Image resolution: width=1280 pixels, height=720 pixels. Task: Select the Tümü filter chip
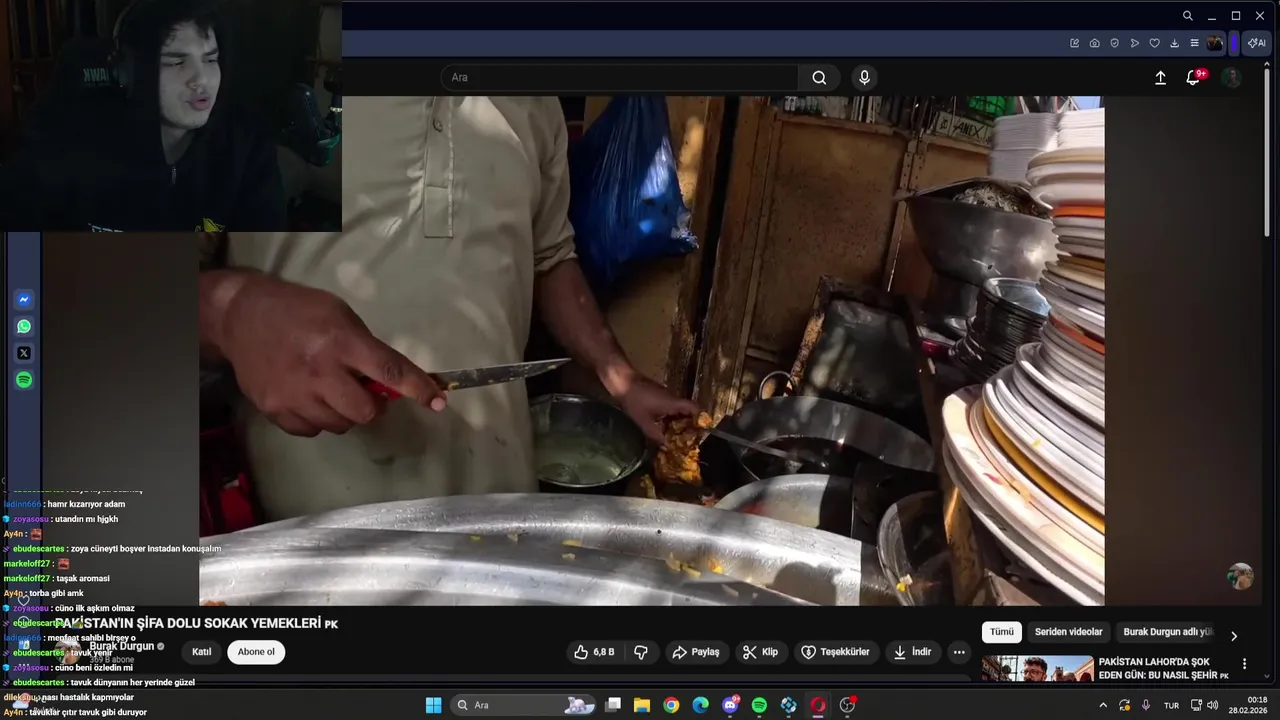coord(1002,632)
